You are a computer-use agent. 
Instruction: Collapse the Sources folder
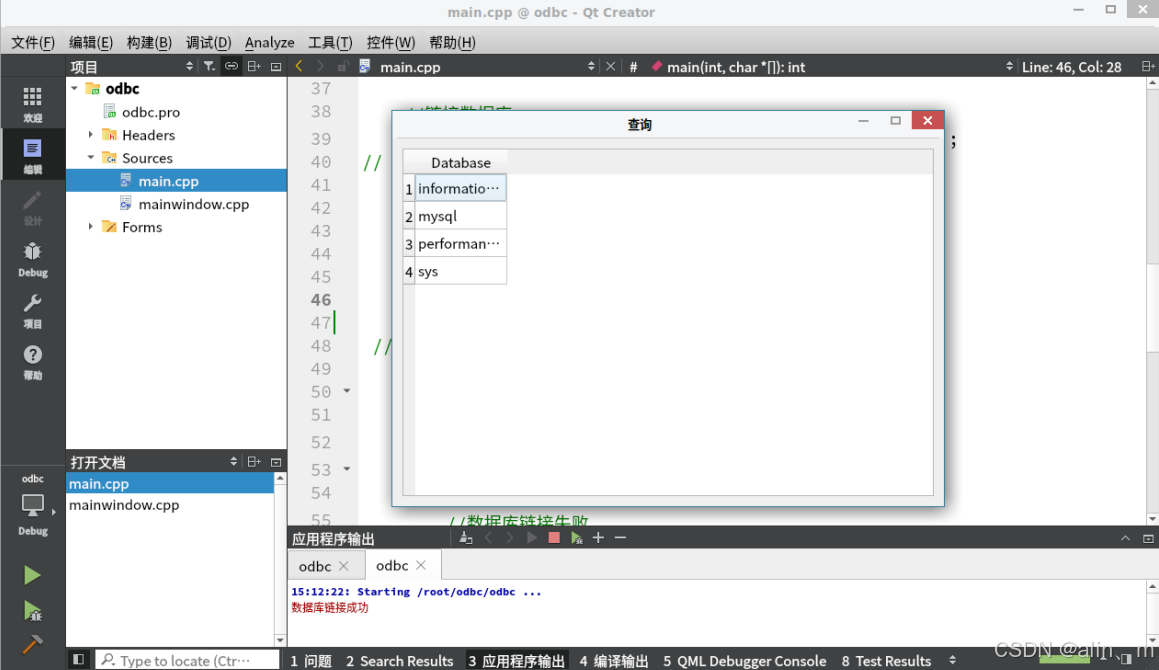tap(91, 158)
